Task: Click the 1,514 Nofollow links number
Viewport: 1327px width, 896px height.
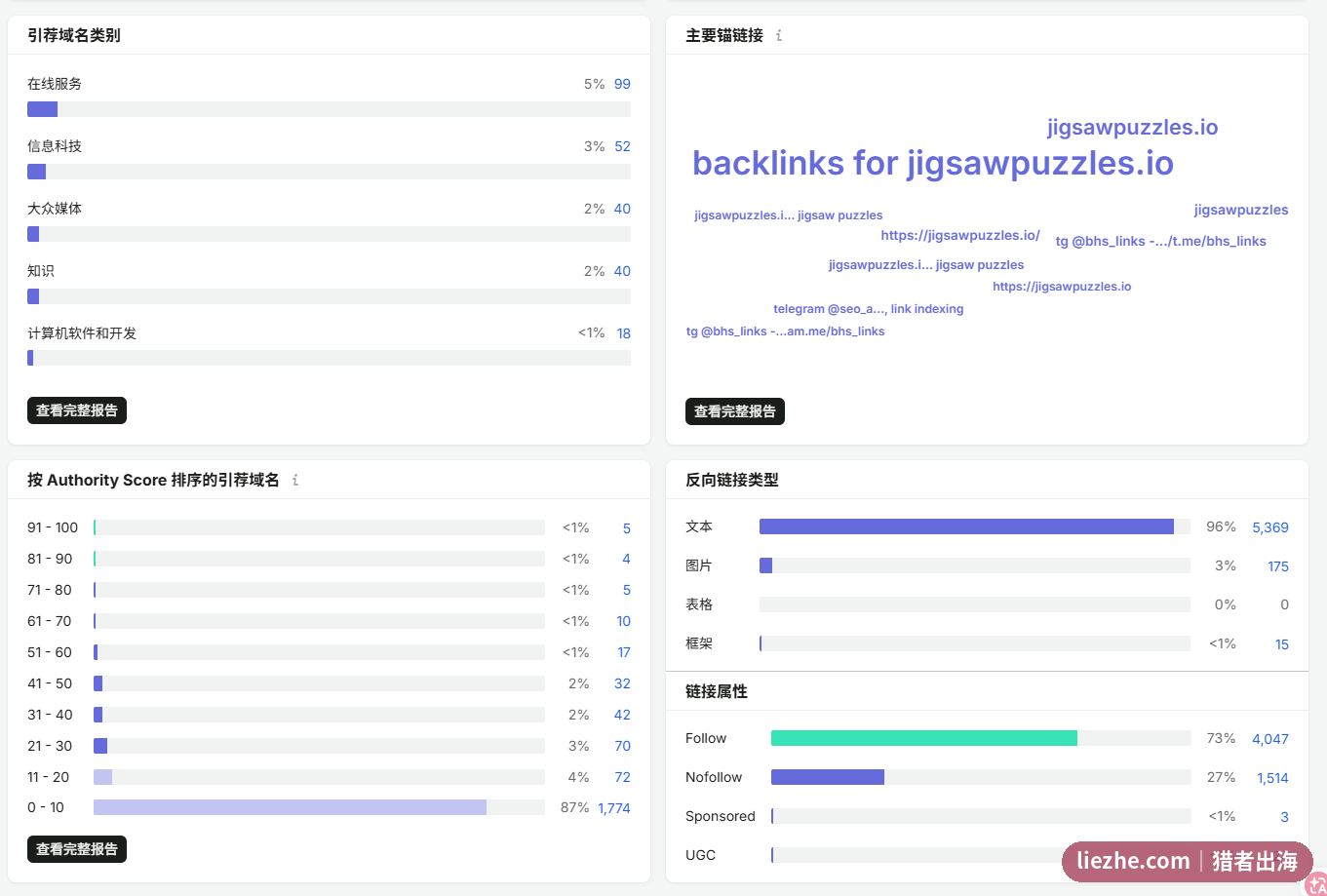Action: point(1272,778)
